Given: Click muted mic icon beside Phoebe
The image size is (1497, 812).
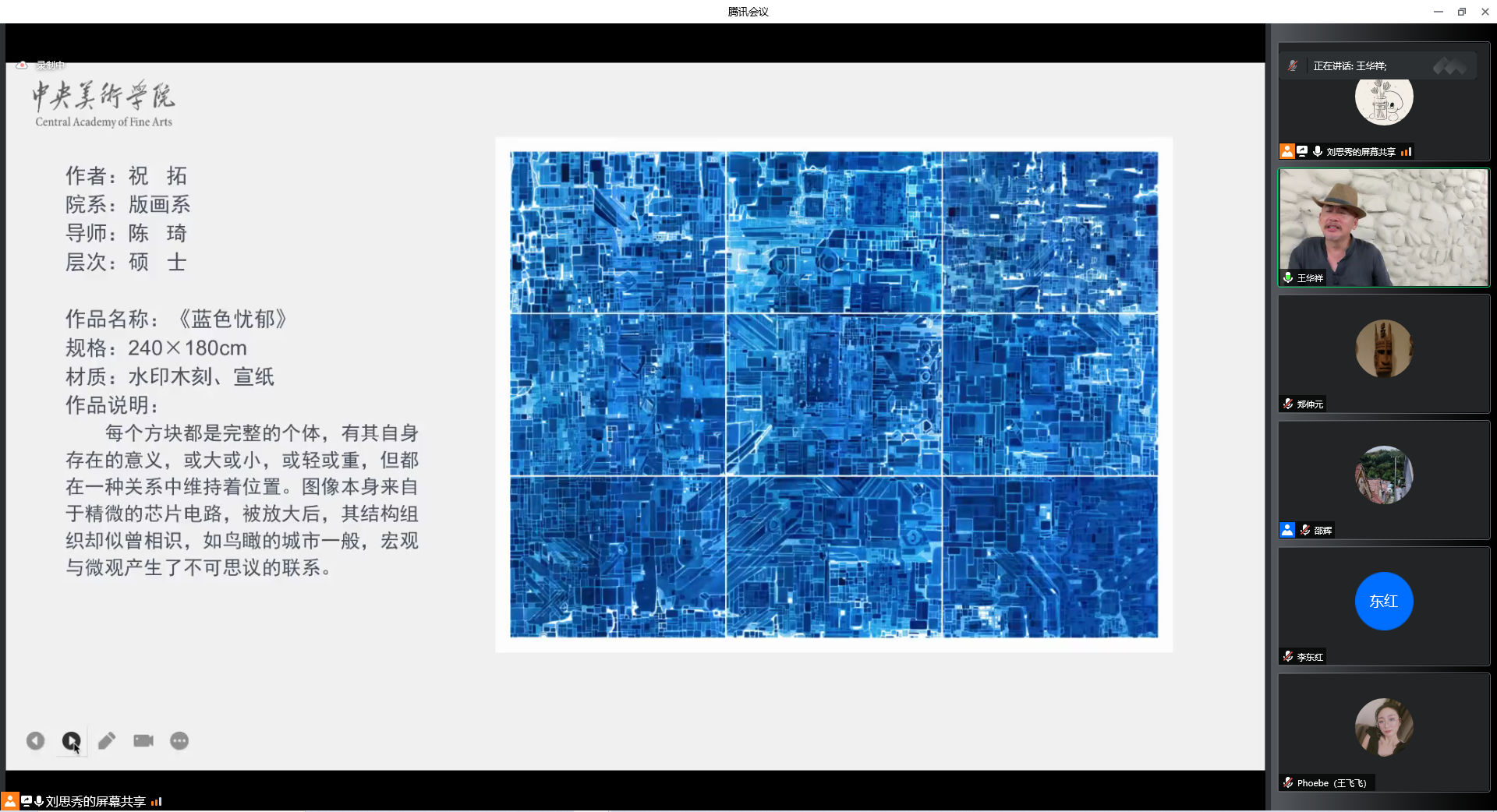Looking at the screenshot, I should click(1288, 782).
